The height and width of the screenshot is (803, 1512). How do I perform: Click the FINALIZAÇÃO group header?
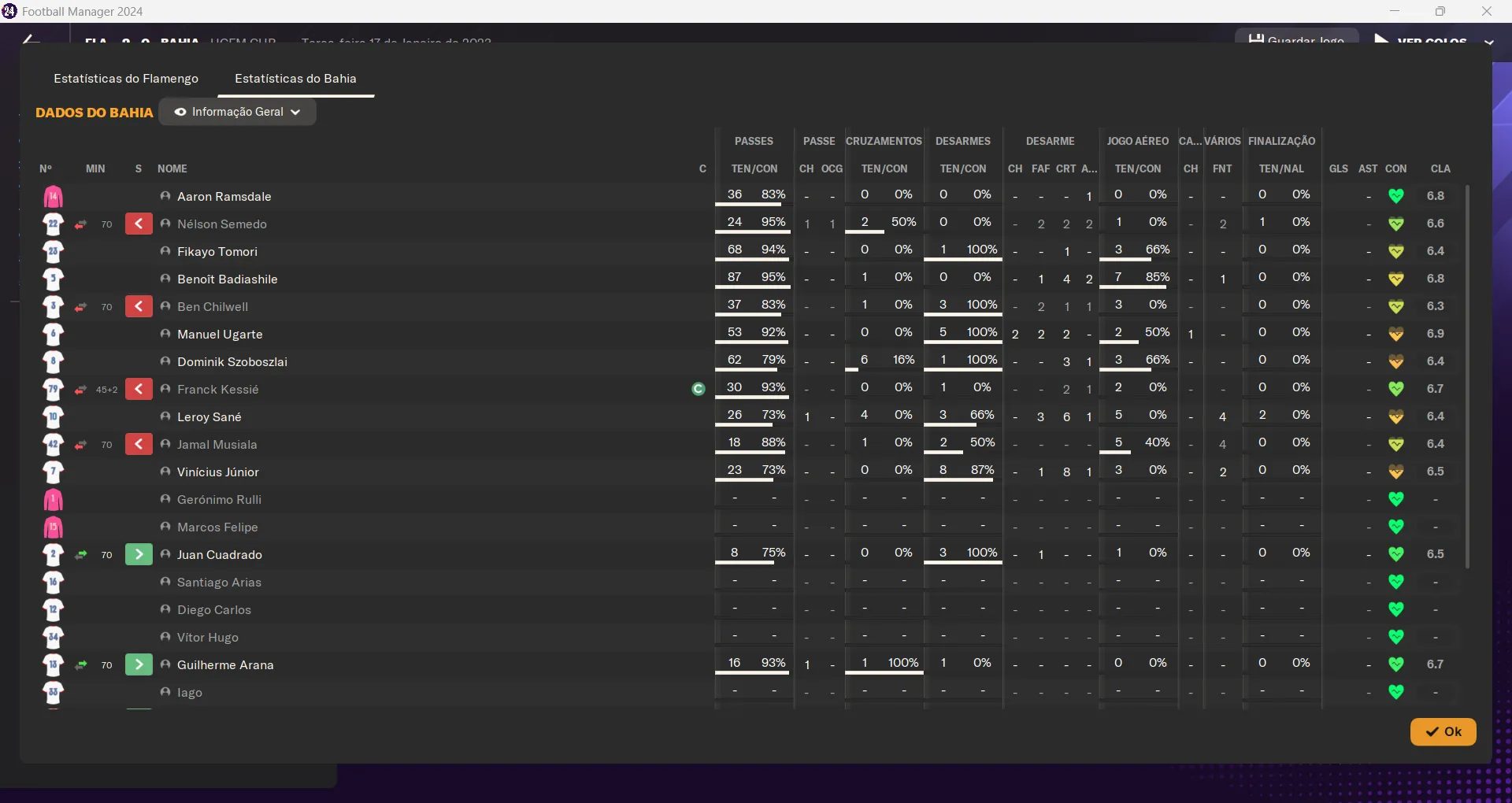[x=1281, y=141]
